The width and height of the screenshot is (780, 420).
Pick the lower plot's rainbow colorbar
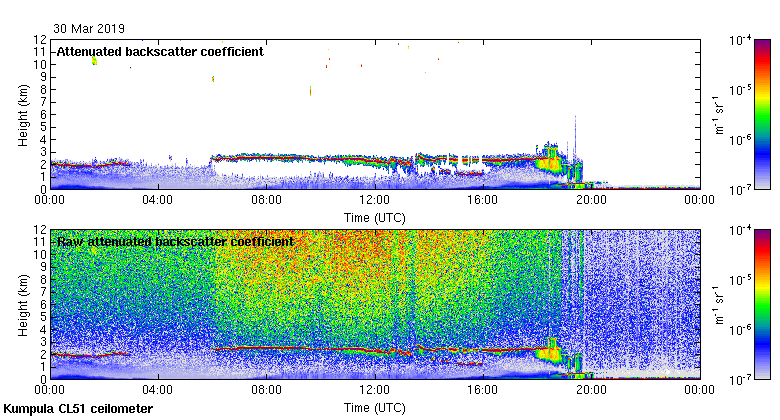(762, 305)
